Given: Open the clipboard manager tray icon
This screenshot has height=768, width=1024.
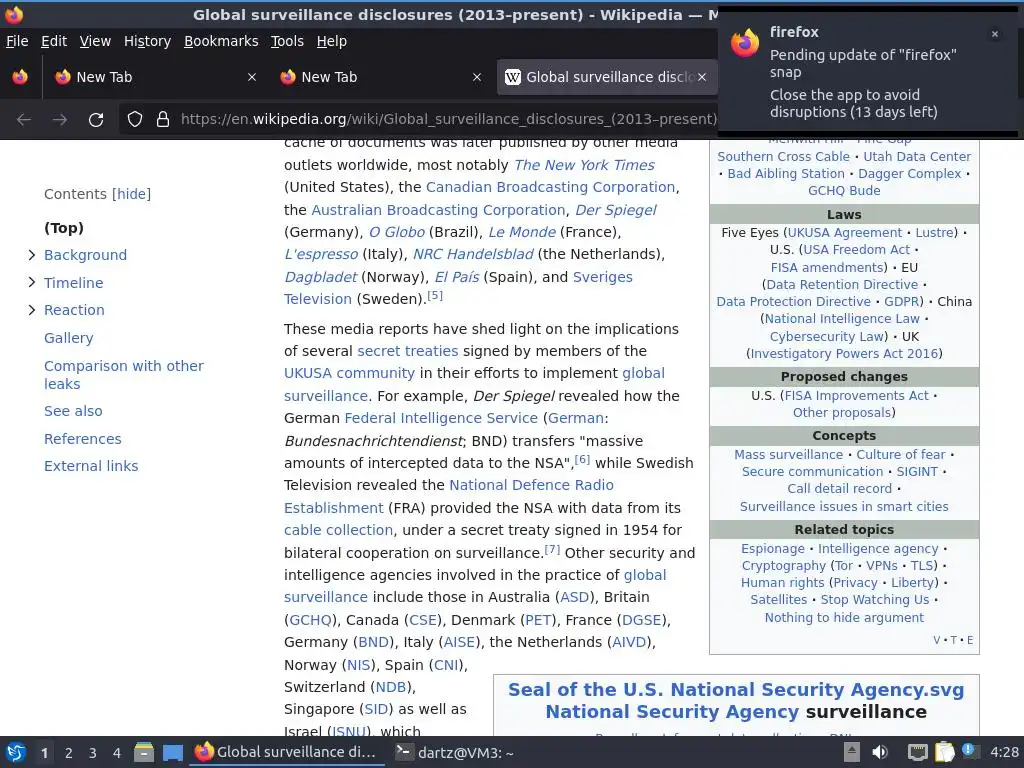Looking at the screenshot, I should click(x=944, y=752).
